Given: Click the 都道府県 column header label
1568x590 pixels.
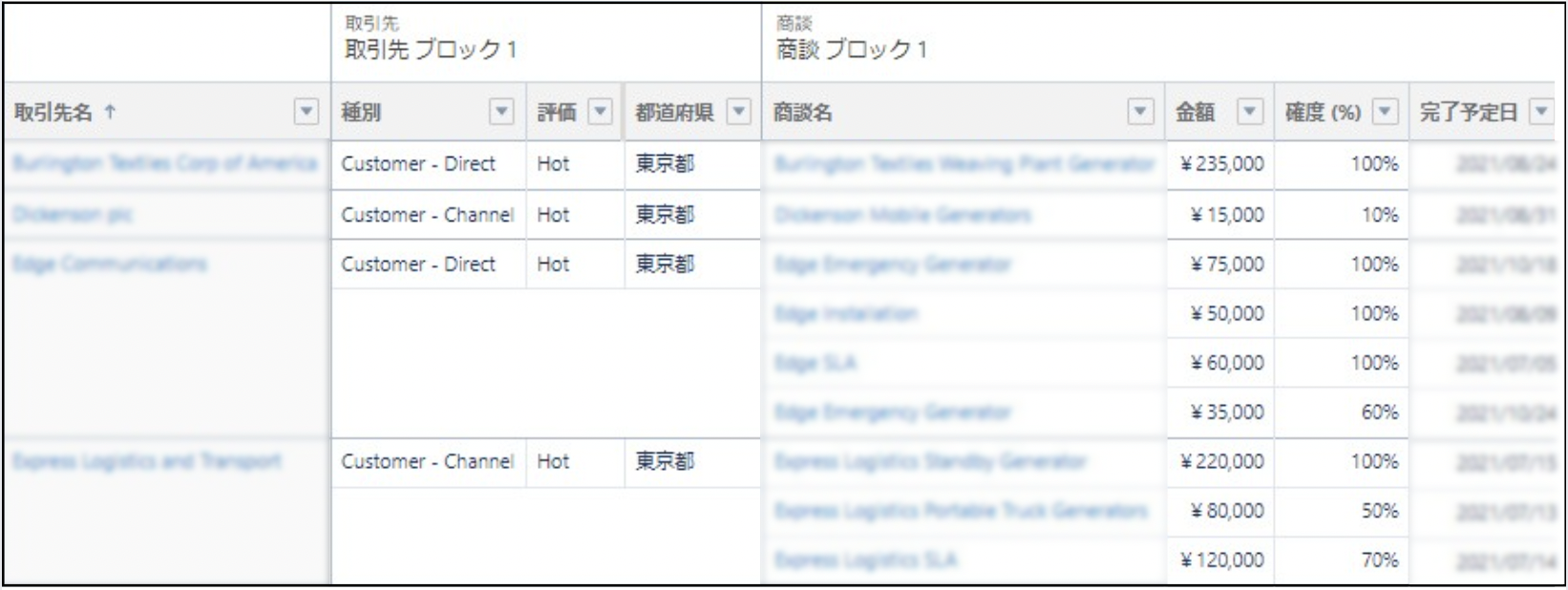Looking at the screenshot, I should pos(675,112).
